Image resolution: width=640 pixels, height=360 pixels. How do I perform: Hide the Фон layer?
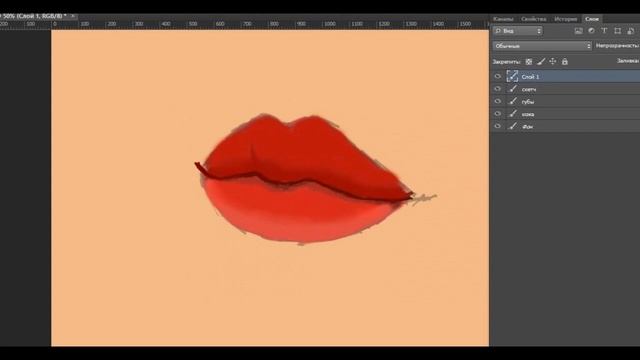498,126
